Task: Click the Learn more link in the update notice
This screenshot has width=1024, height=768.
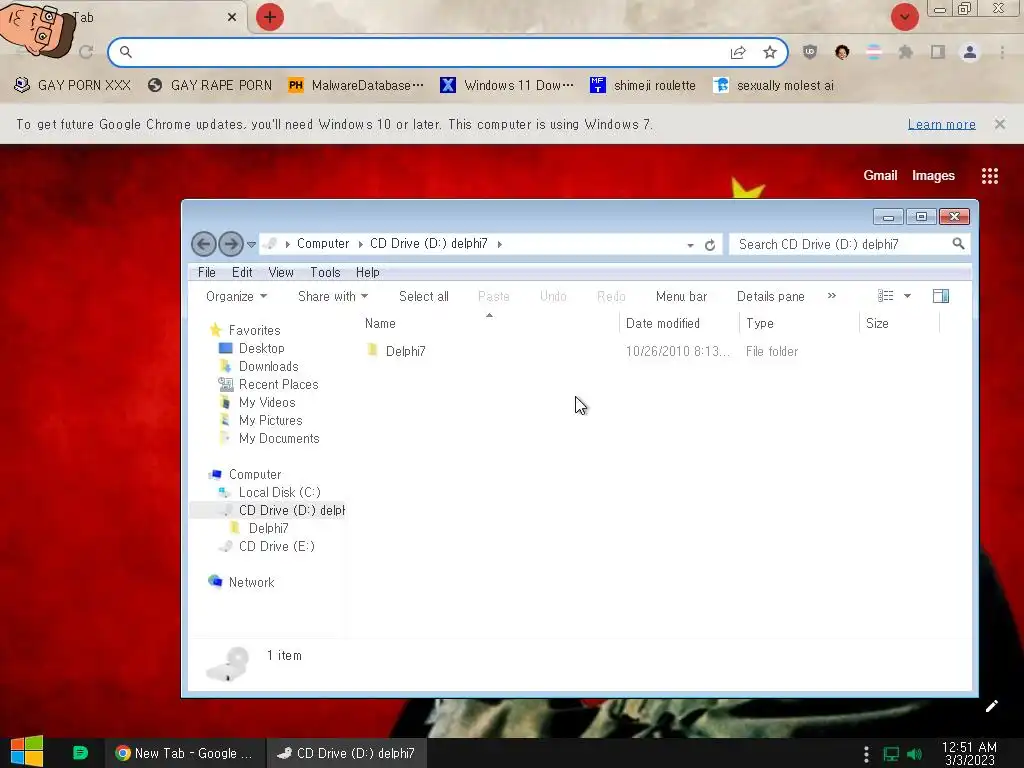Action: click(941, 124)
